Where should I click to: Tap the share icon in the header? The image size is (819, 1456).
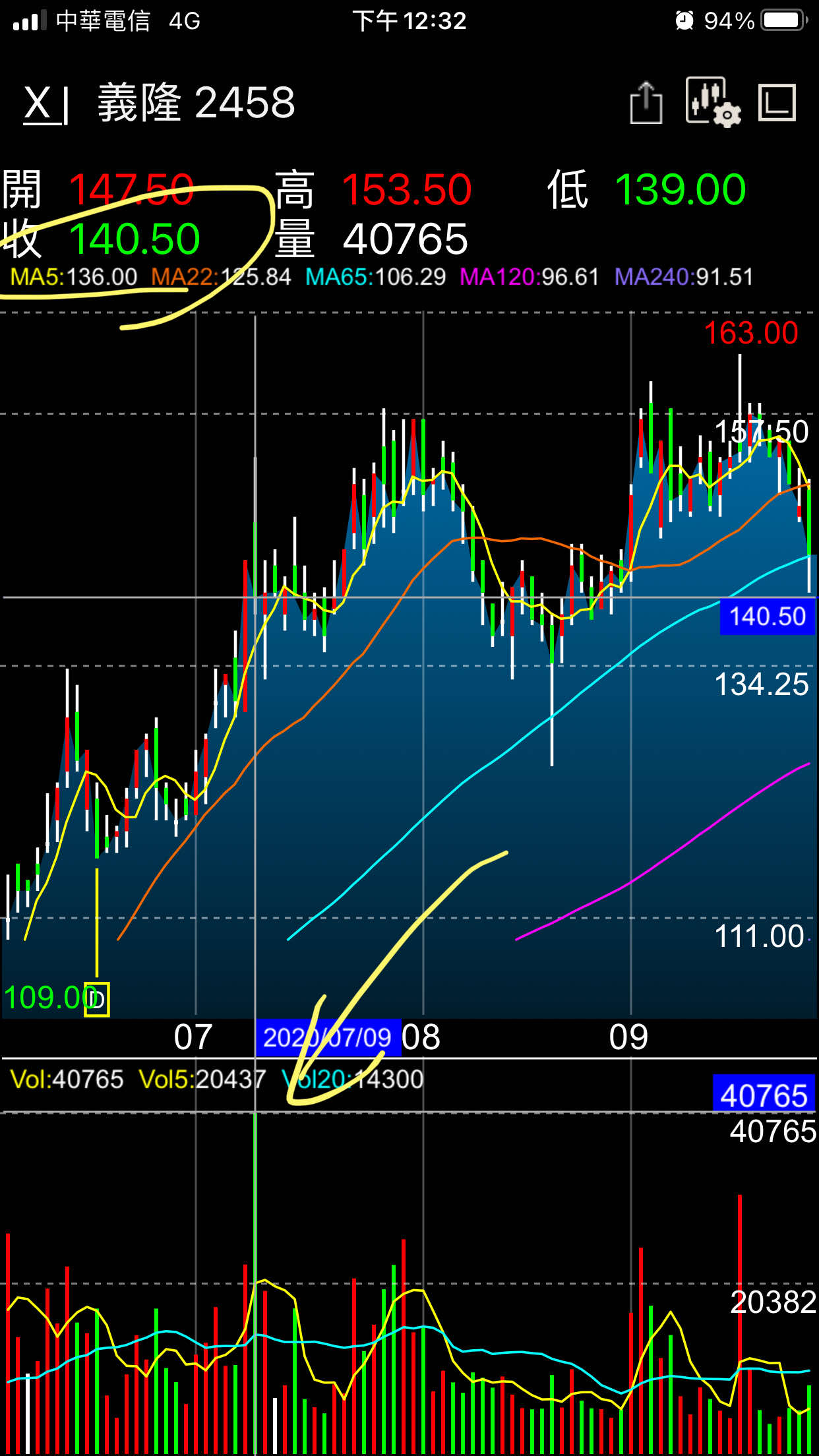point(646,103)
